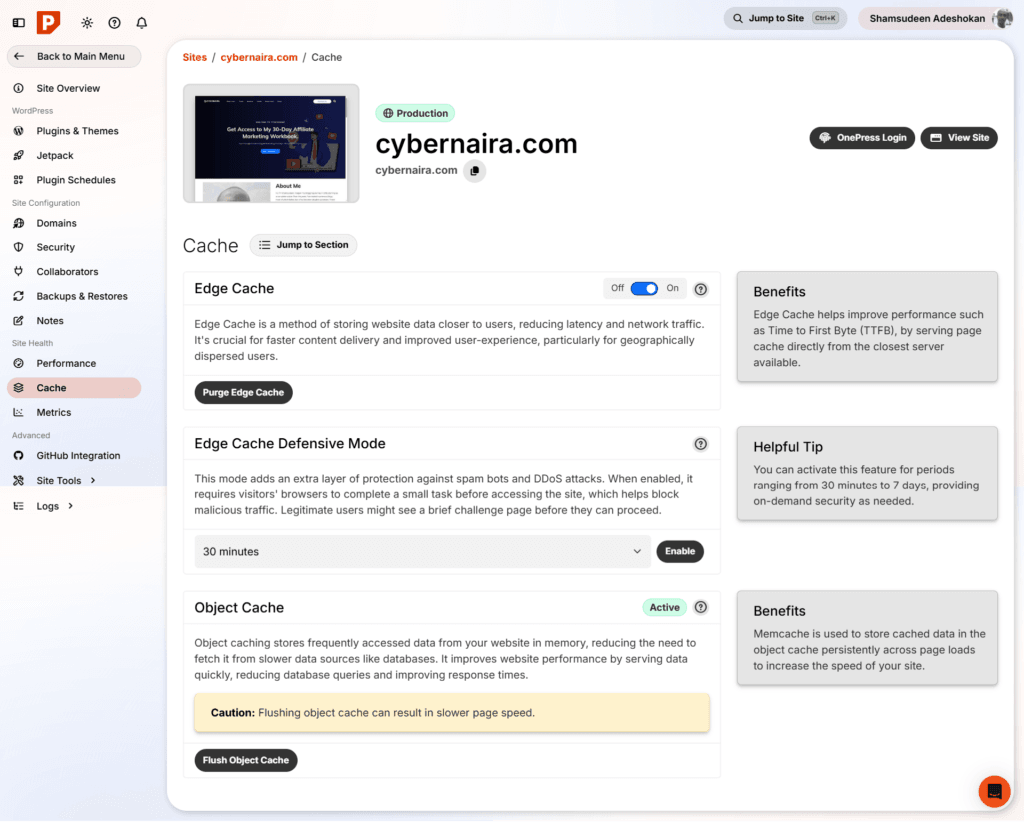Click the Edge Cache info icon

tap(700, 288)
